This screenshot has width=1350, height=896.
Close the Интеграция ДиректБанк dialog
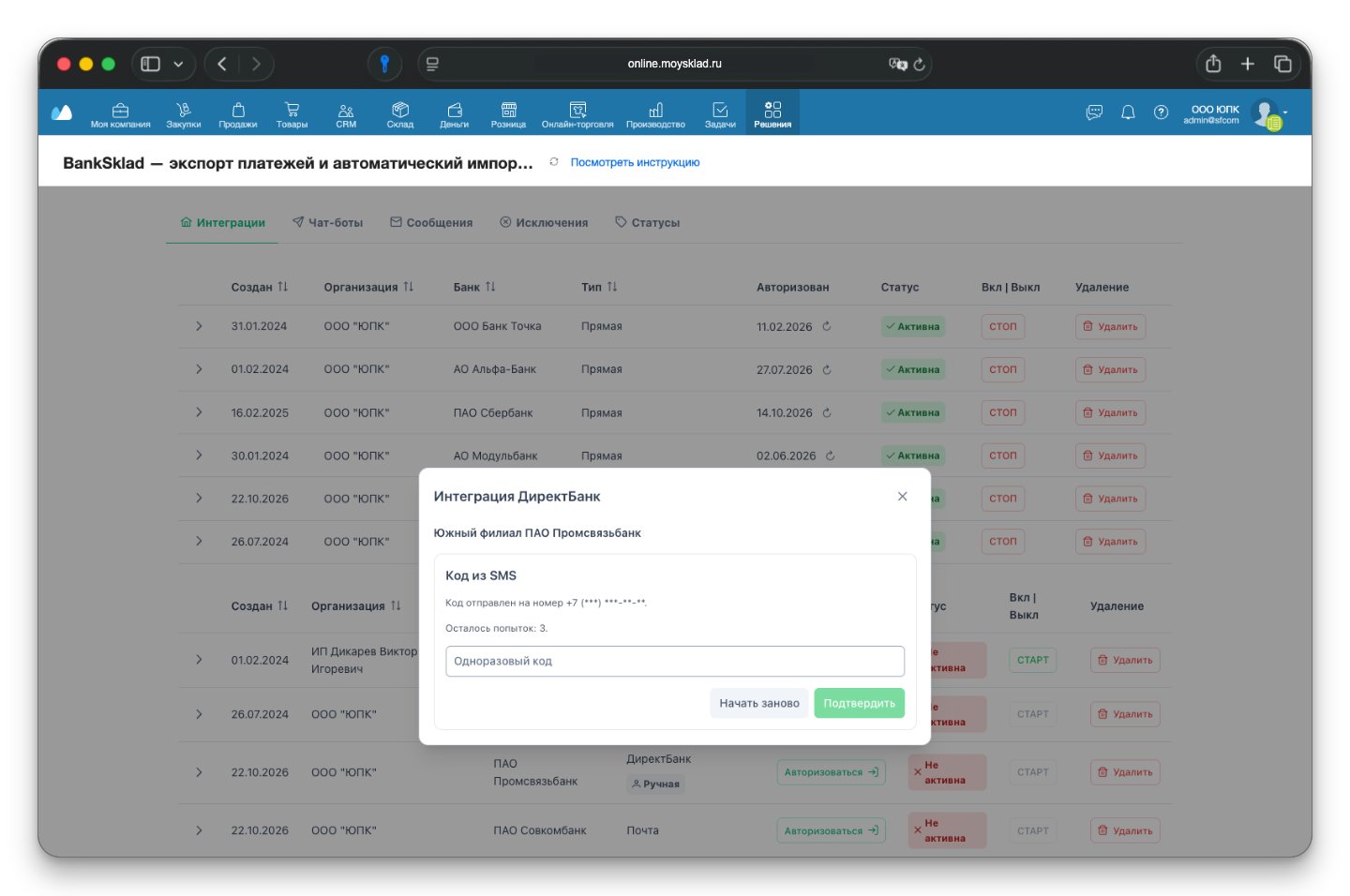click(x=902, y=496)
